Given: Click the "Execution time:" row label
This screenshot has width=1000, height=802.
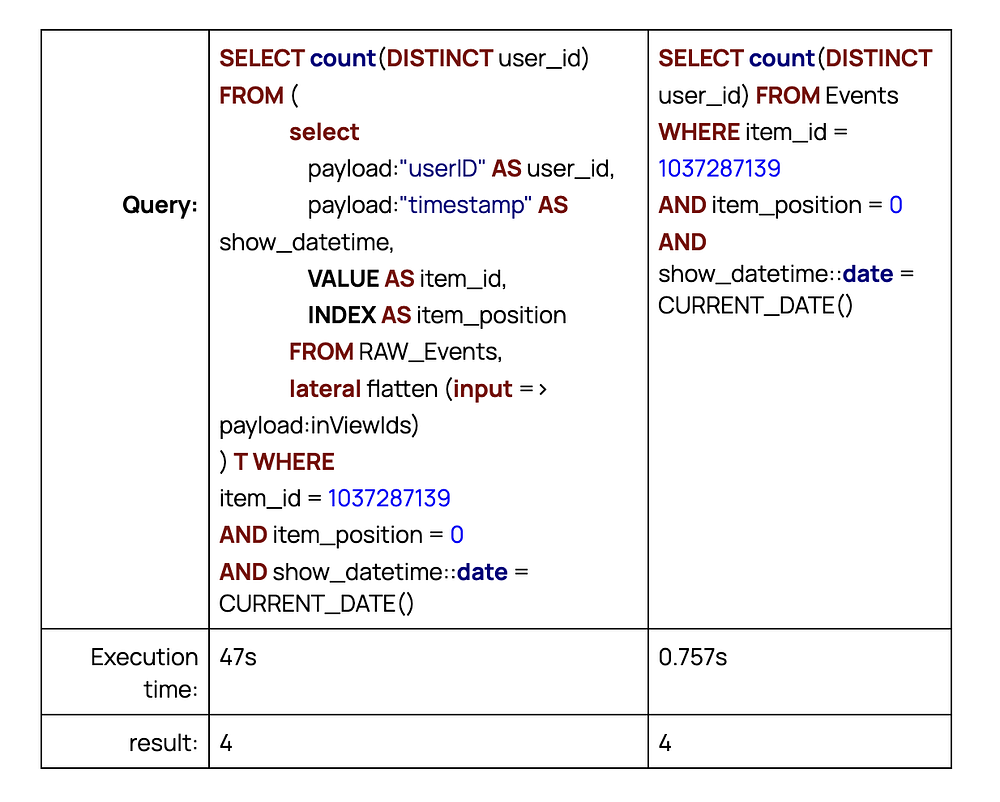Looking at the screenshot, I should 144,673.
